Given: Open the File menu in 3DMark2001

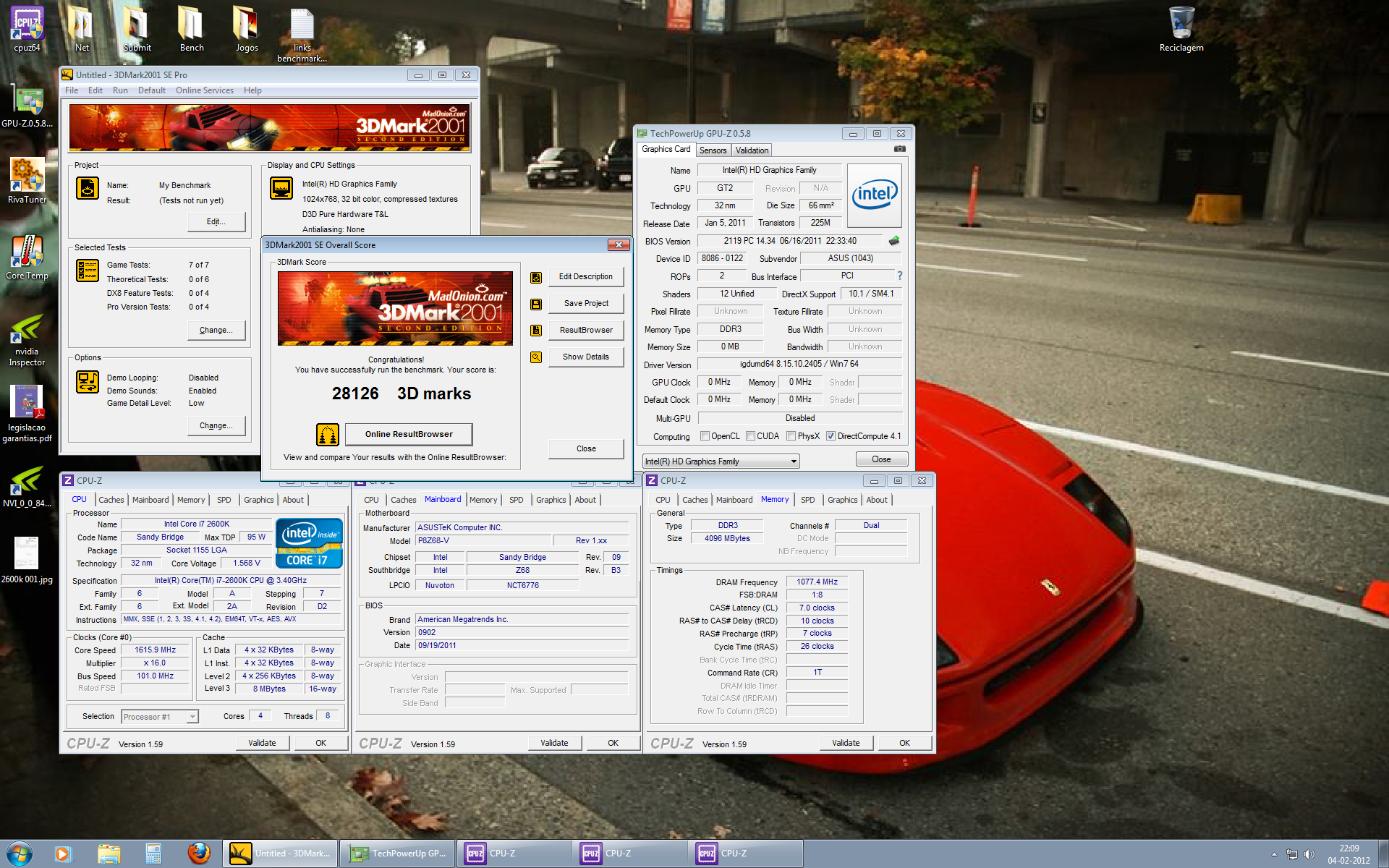Looking at the screenshot, I should click(72, 90).
